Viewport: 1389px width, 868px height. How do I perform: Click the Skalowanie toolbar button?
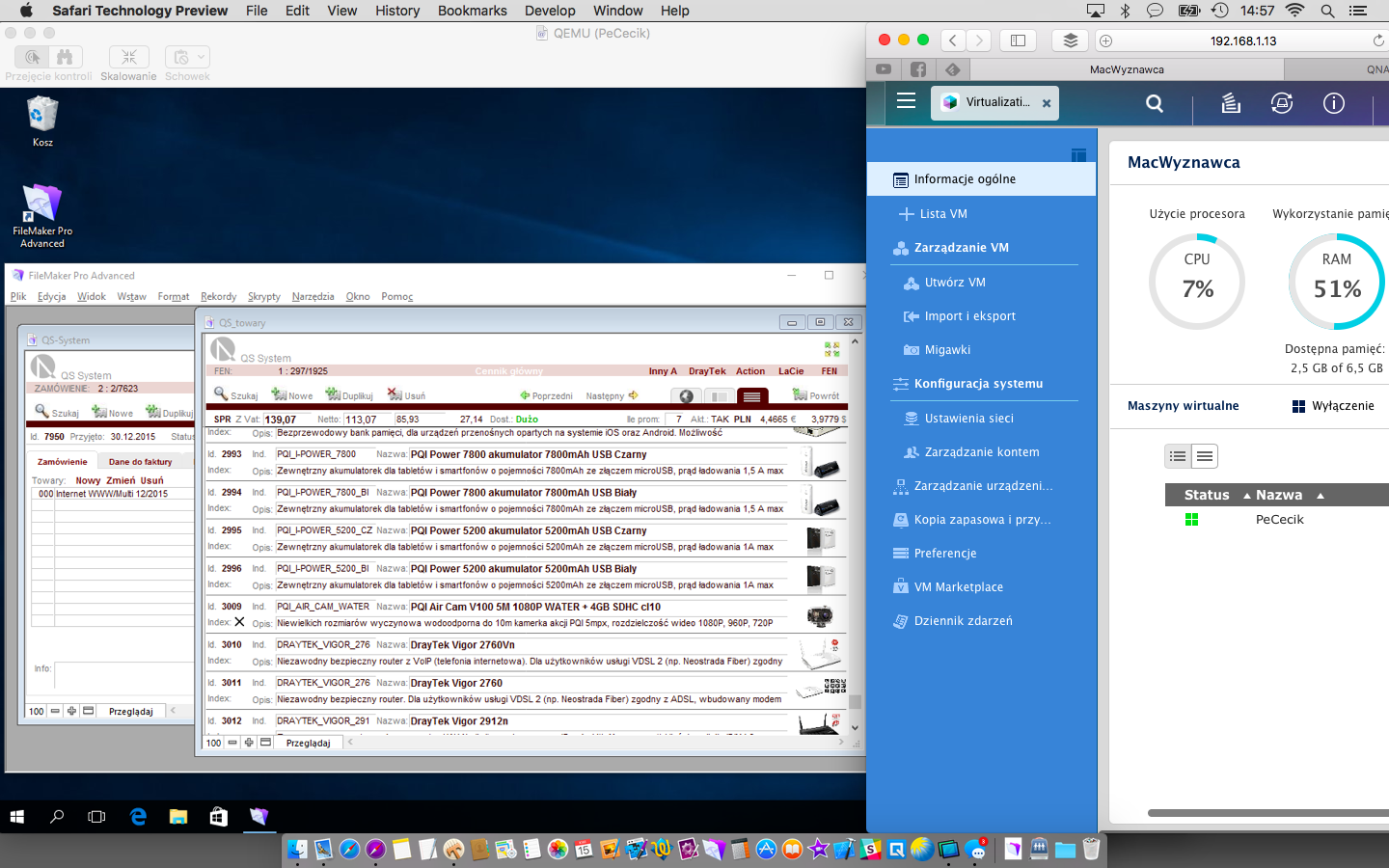[128, 57]
